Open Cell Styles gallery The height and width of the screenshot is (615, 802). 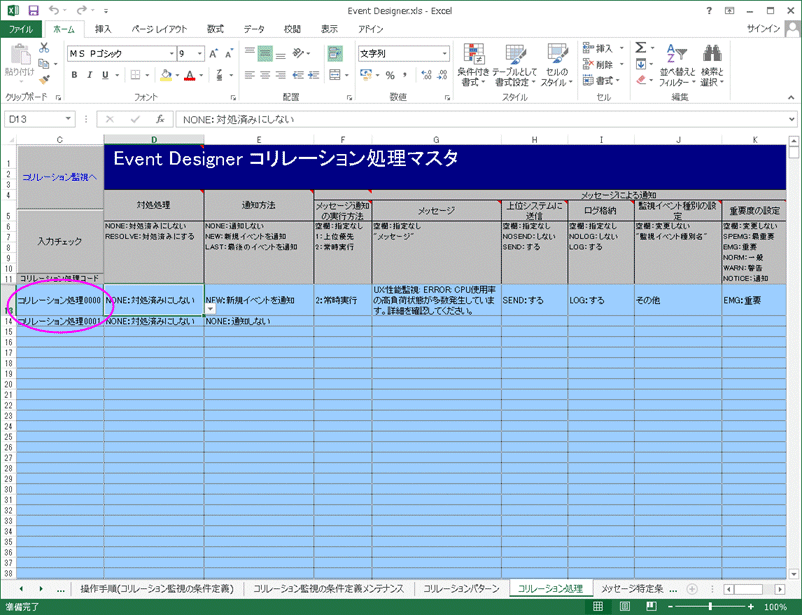coord(556,65)
